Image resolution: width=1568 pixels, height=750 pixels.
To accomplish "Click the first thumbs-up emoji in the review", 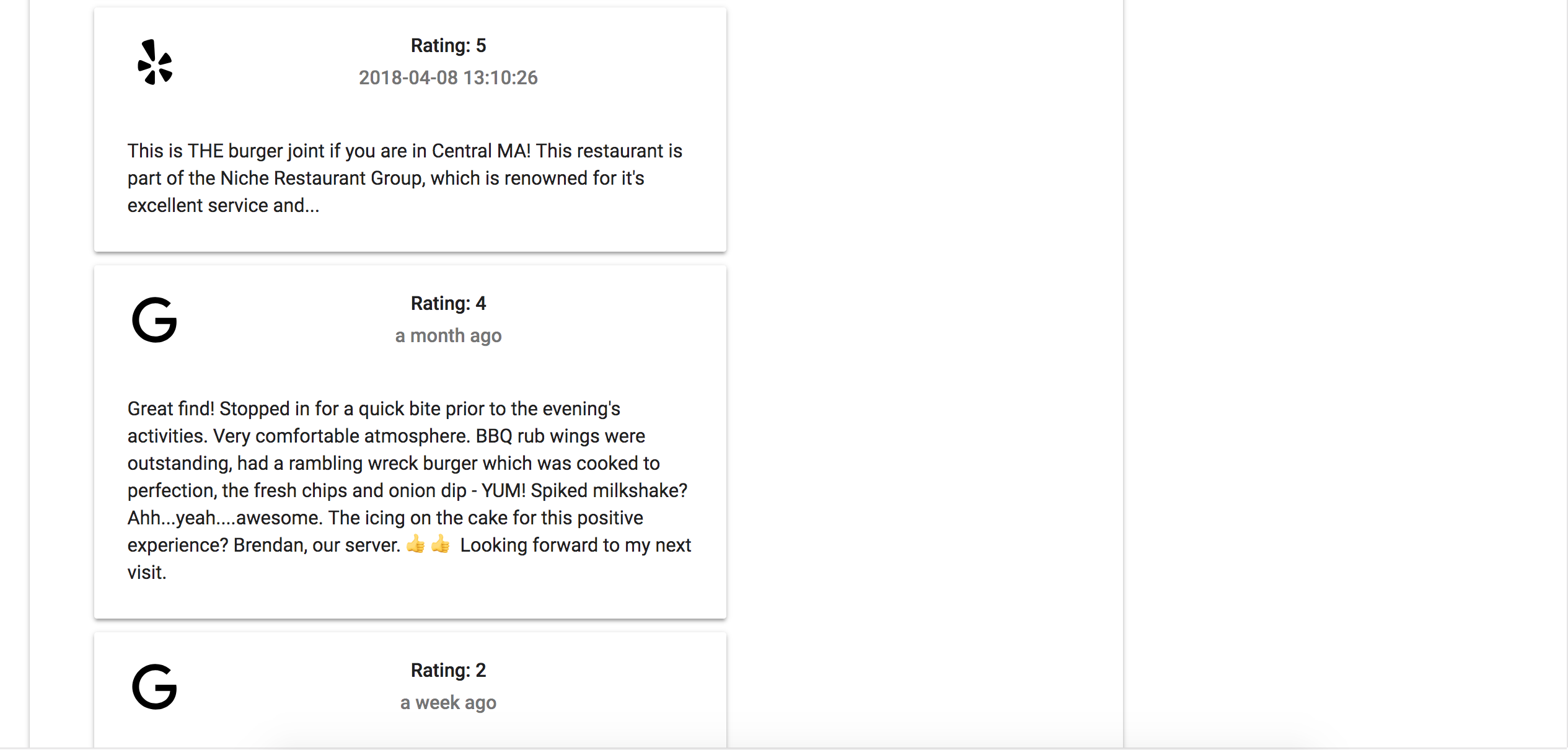I will click(416, 544).
